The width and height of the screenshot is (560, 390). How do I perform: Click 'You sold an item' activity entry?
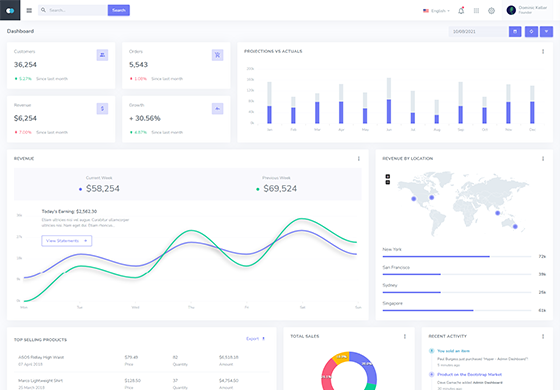[x=453, y=351]
